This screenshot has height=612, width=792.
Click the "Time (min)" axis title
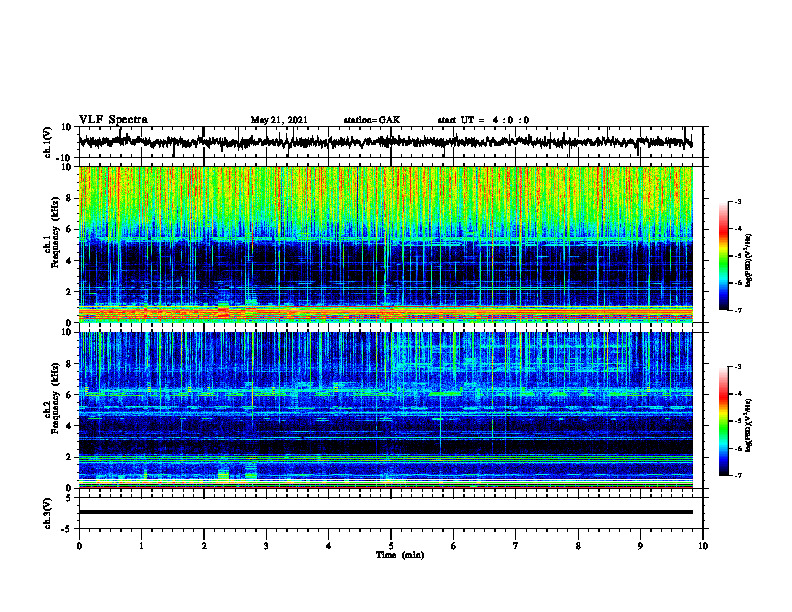click(400, 555)
